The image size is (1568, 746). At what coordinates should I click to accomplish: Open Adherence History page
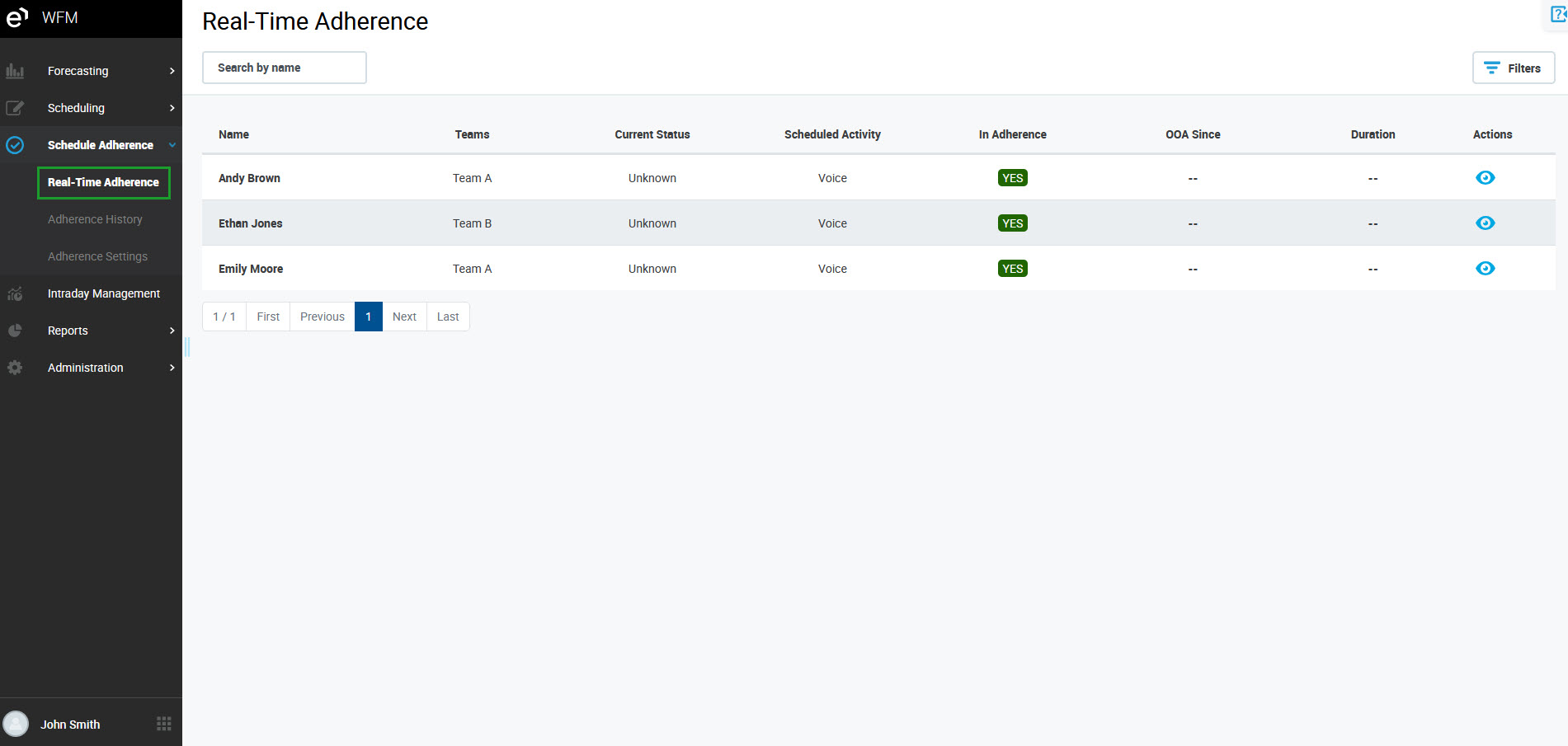[95, 219]
